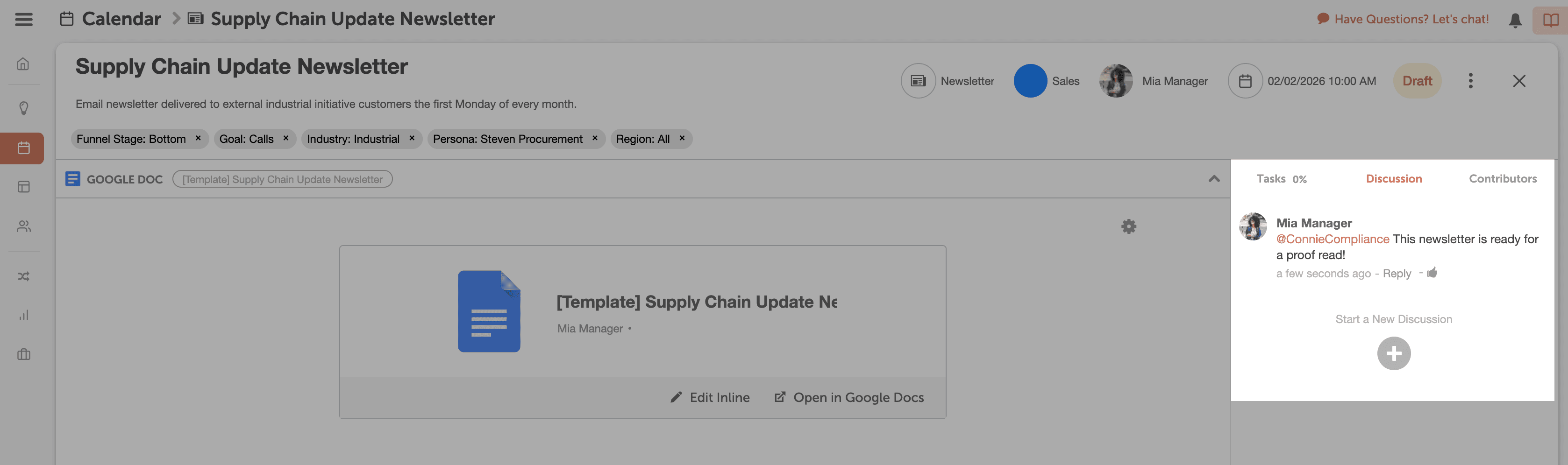Switch to the Contributors tab
The height and width of the screenshot is (465, 1568).
(1502, 179)
